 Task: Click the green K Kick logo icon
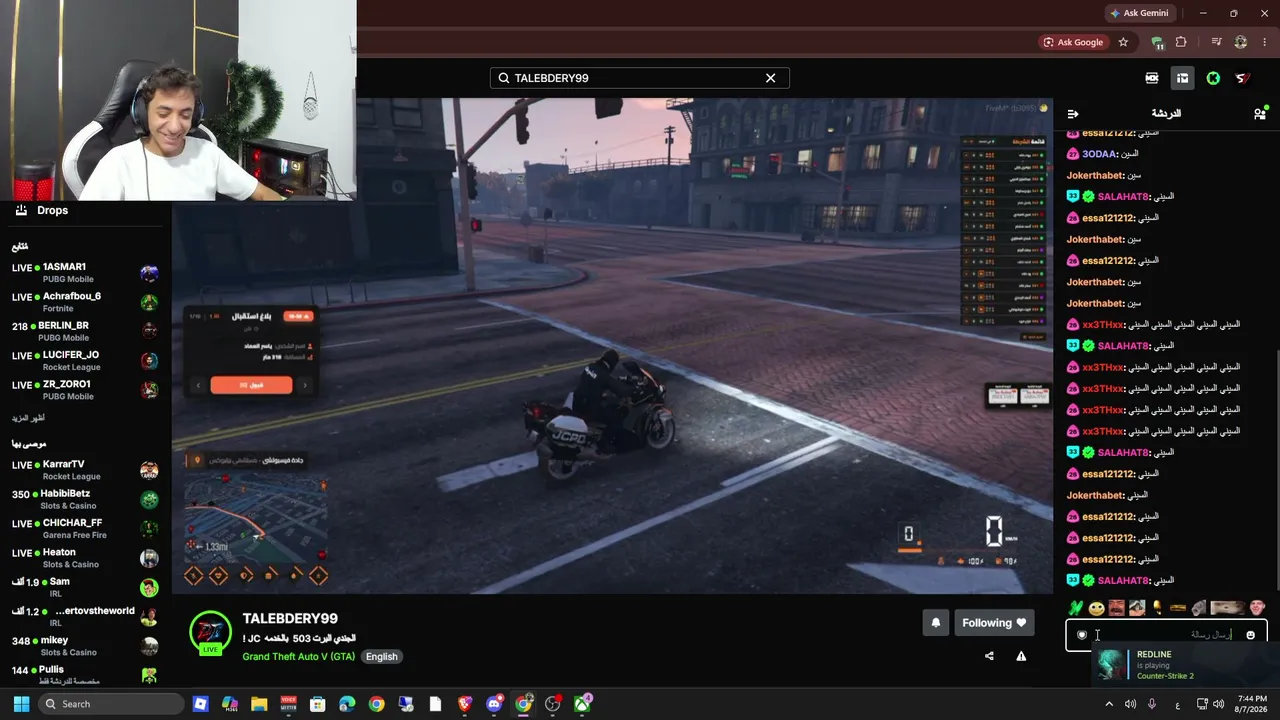click(x=1213, y=78)
